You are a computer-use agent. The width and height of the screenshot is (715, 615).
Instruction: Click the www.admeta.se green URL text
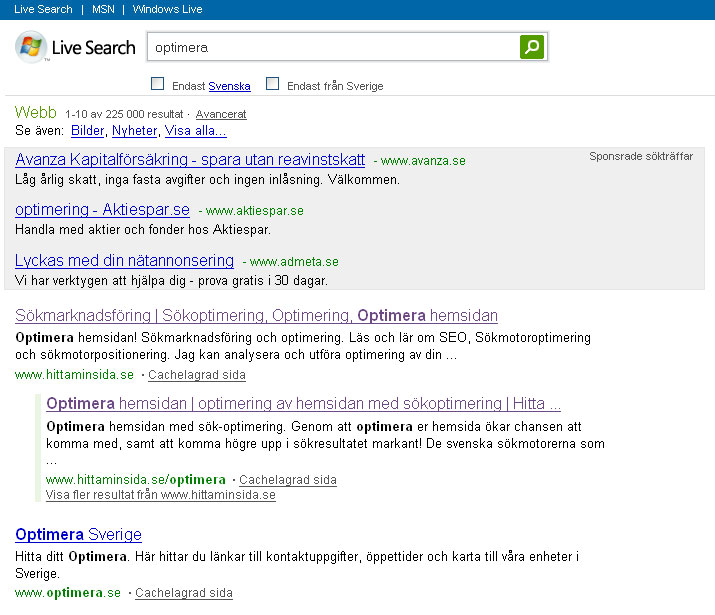294,262
